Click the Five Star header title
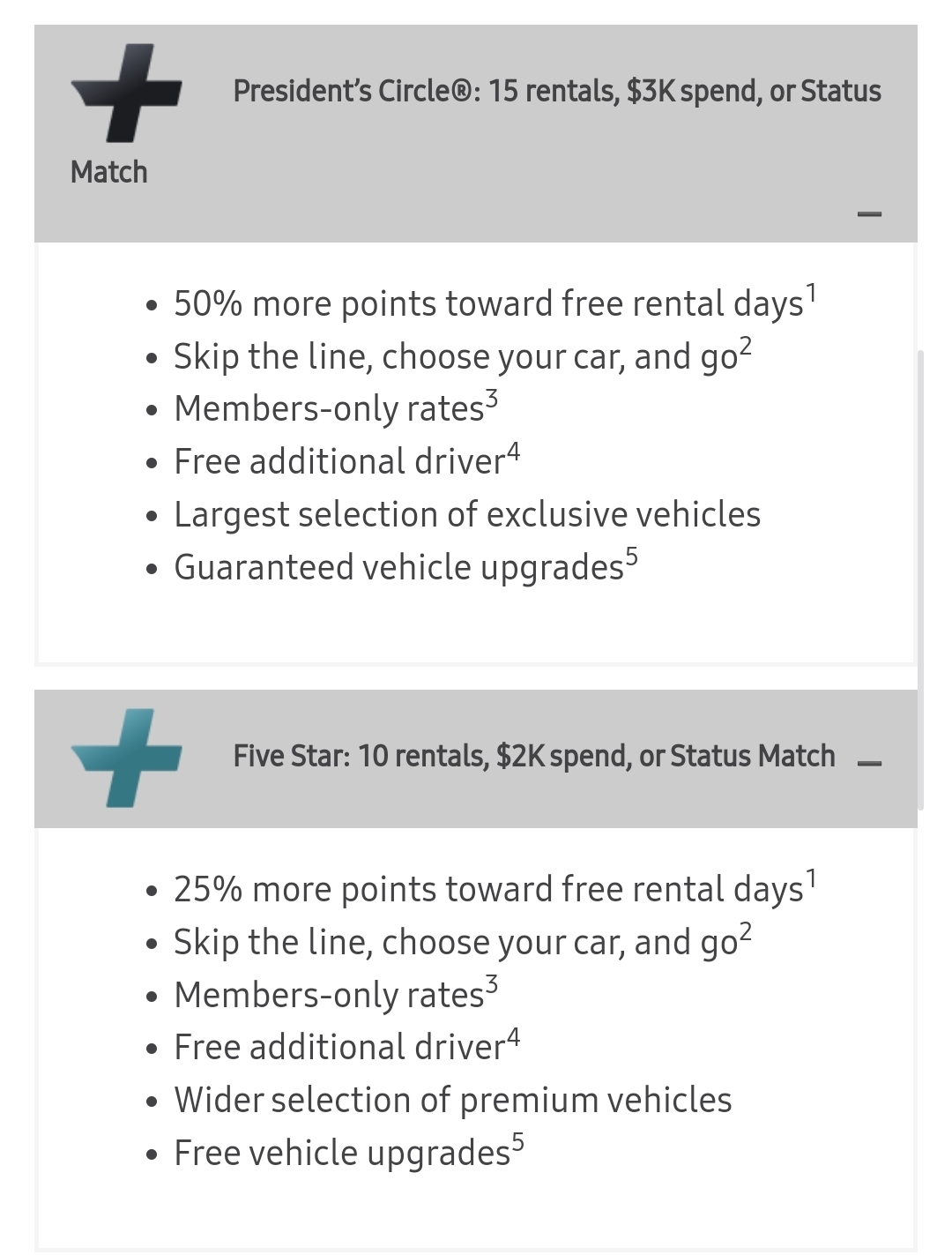Image resolution: width=952 pixels, height=1255 pixels. pyautogui.click(x=533, y=757)
